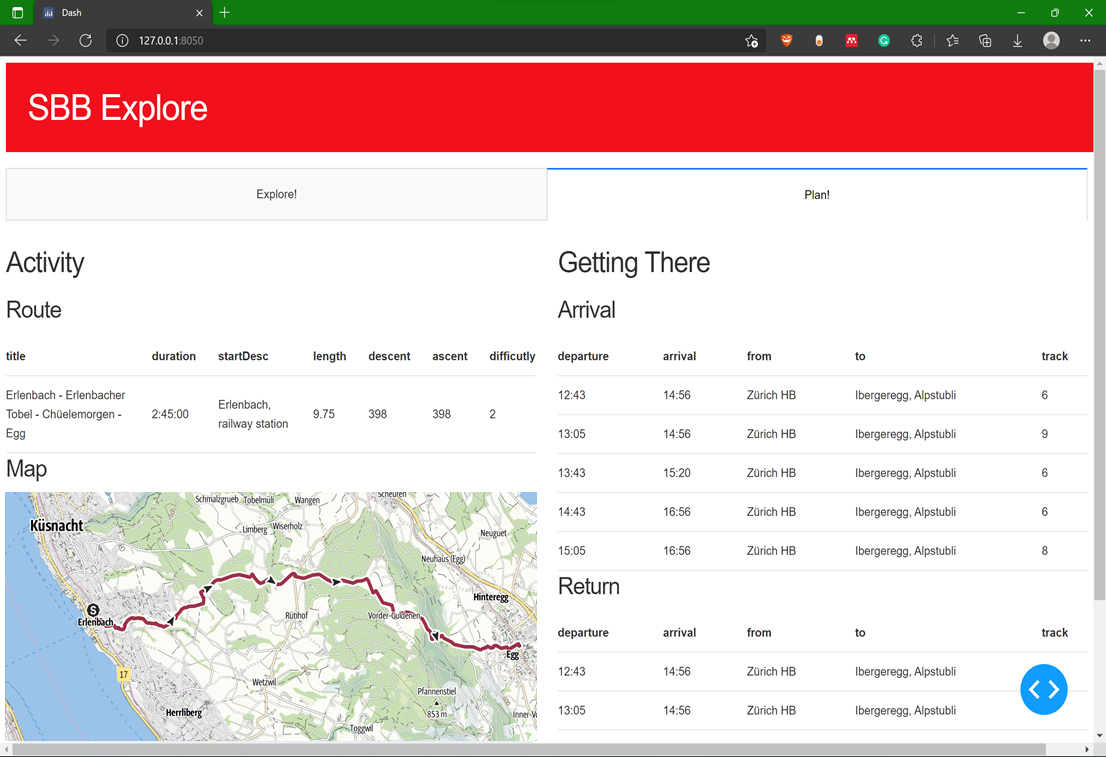Click the vertical page scrollbar
1106x757 pixels.
(1099, 335)
